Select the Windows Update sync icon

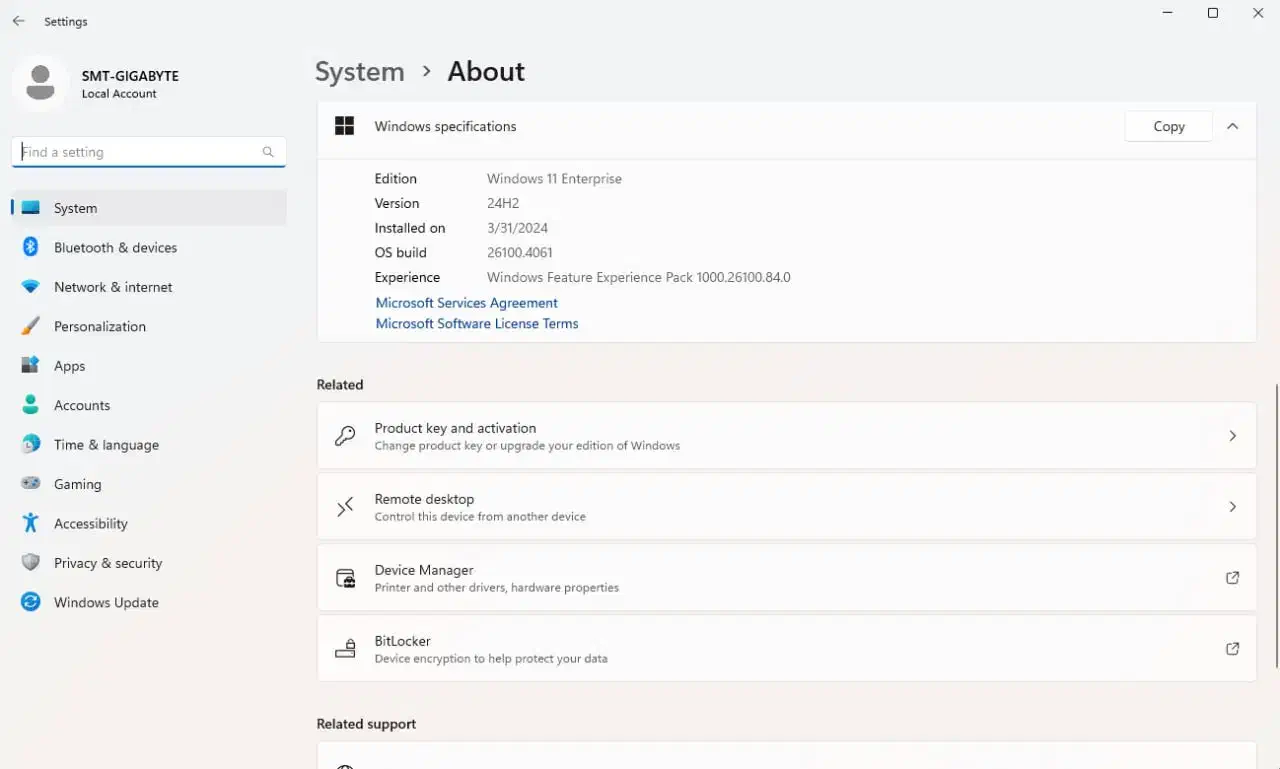pos(31,602)
